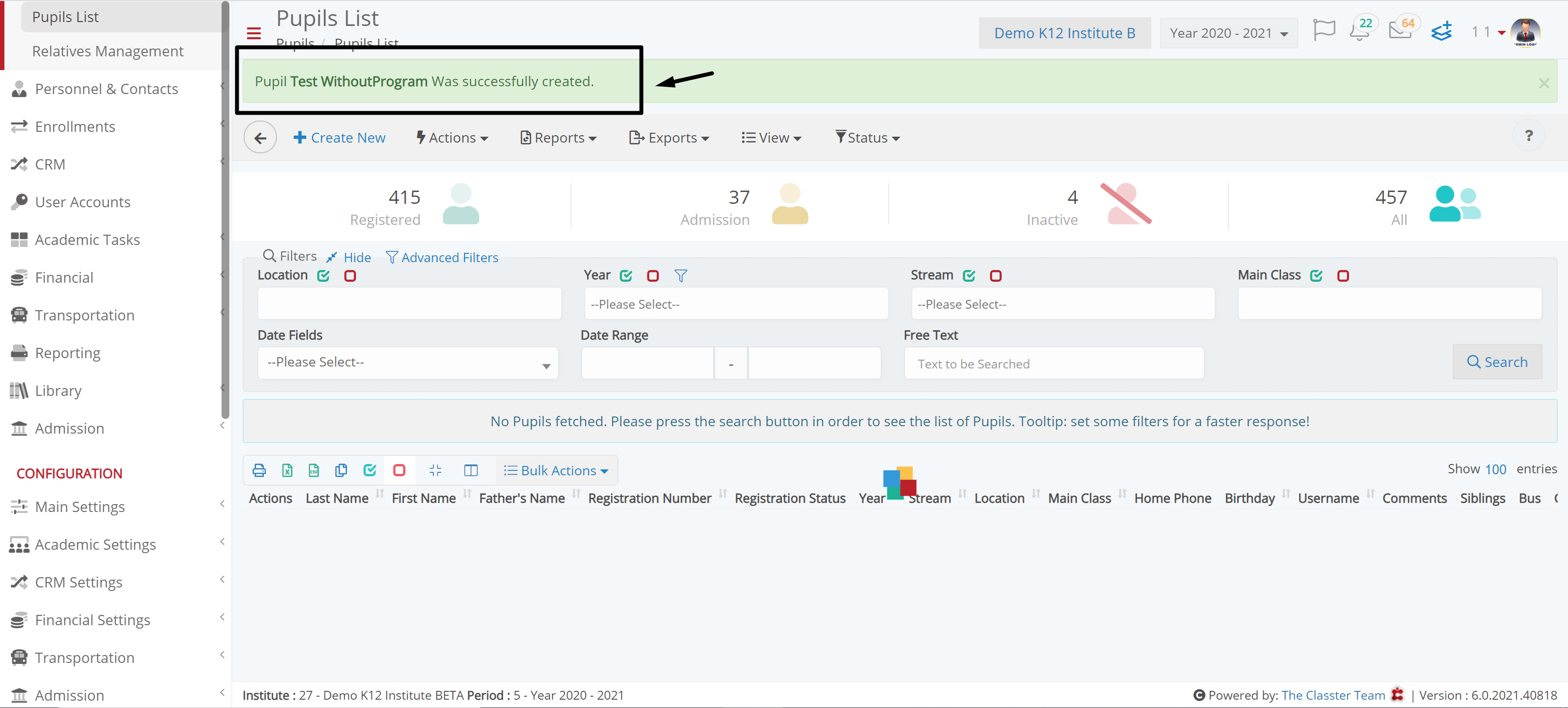Click the green select-all rows icon
This screenshot has width=1568, height=708.
[370, 470]
